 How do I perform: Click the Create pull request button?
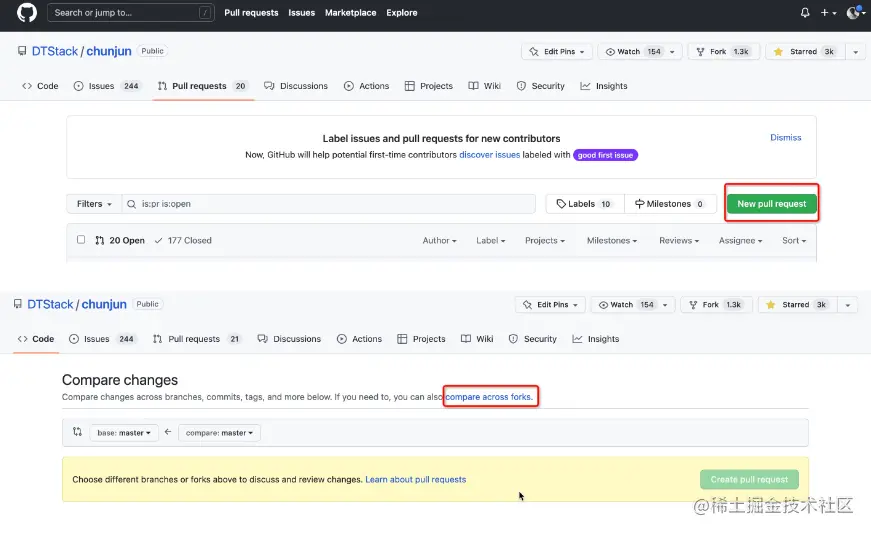[749, 480]
